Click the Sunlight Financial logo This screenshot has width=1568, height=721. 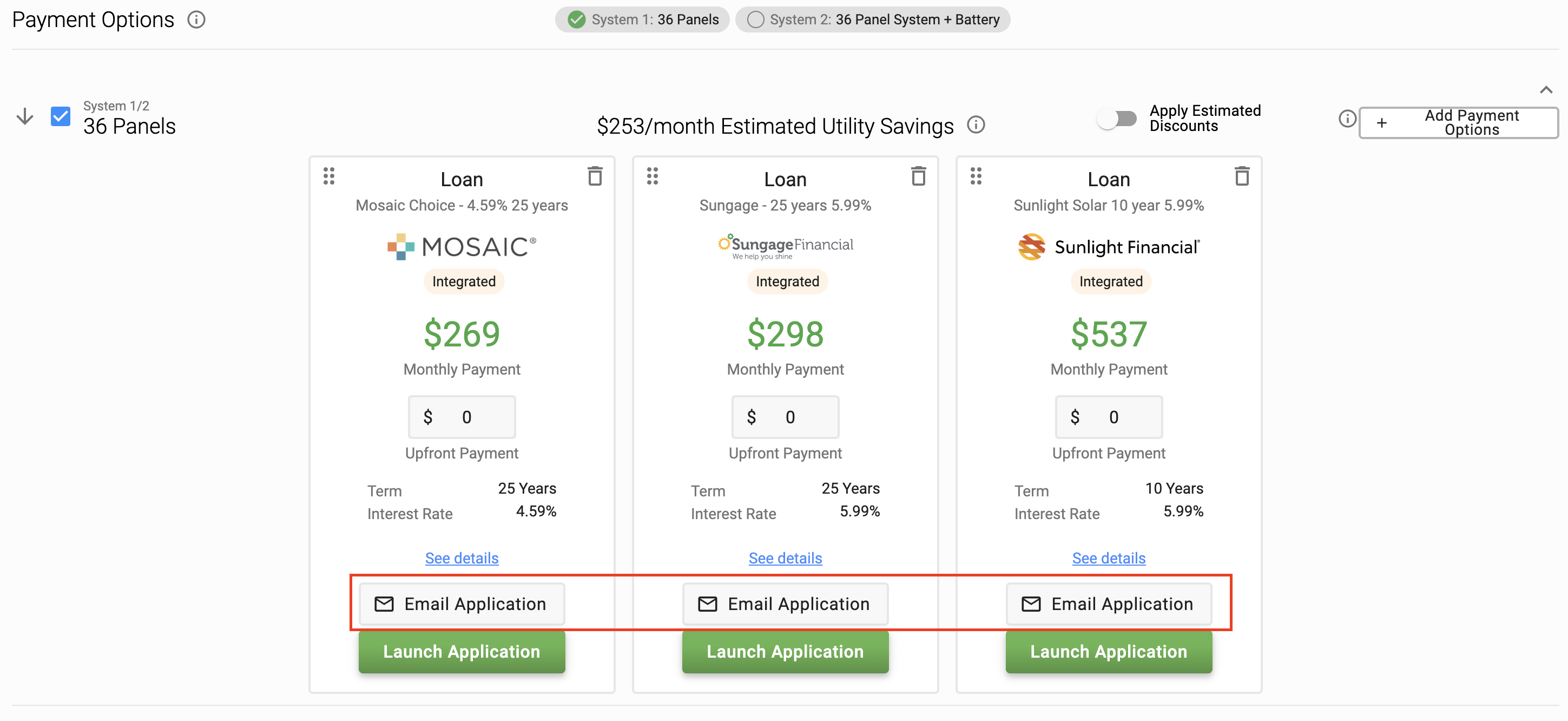click(x=1109, y=247)
